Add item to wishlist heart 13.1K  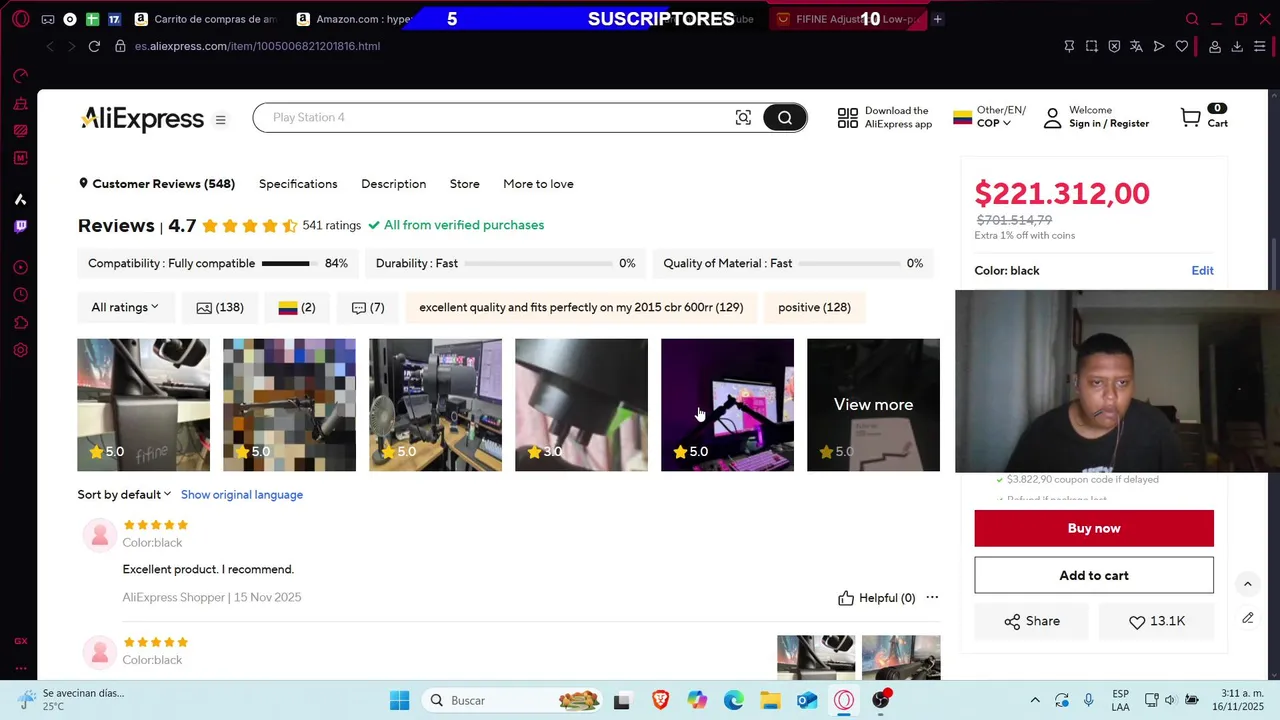tap(1156, 621)
